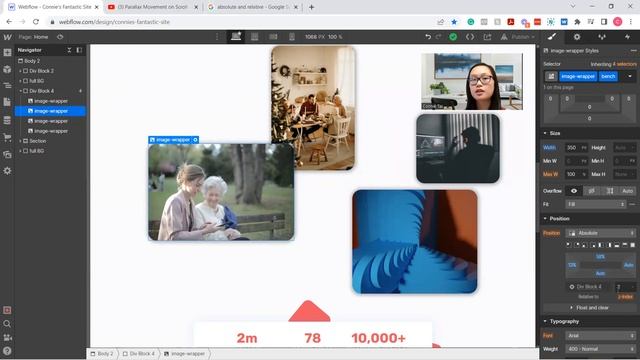This screenshot has width=640, height=360.
Task: Open the Symbols cube panel
Action: pos(7,69)
